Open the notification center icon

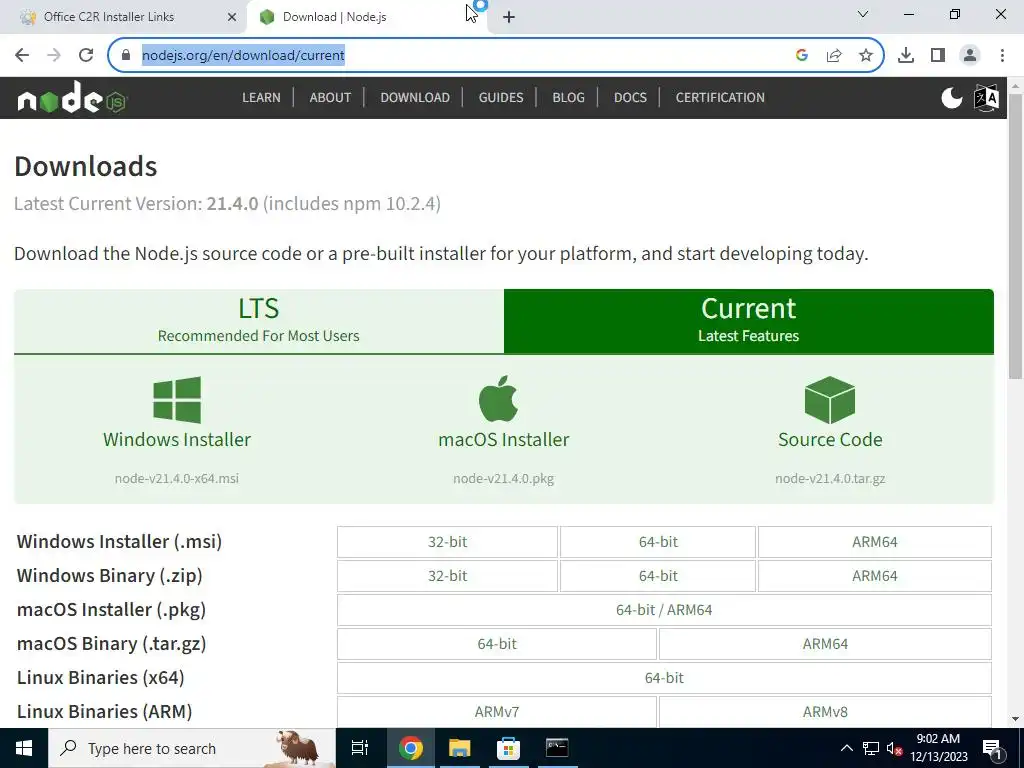(x=993, y=749)
